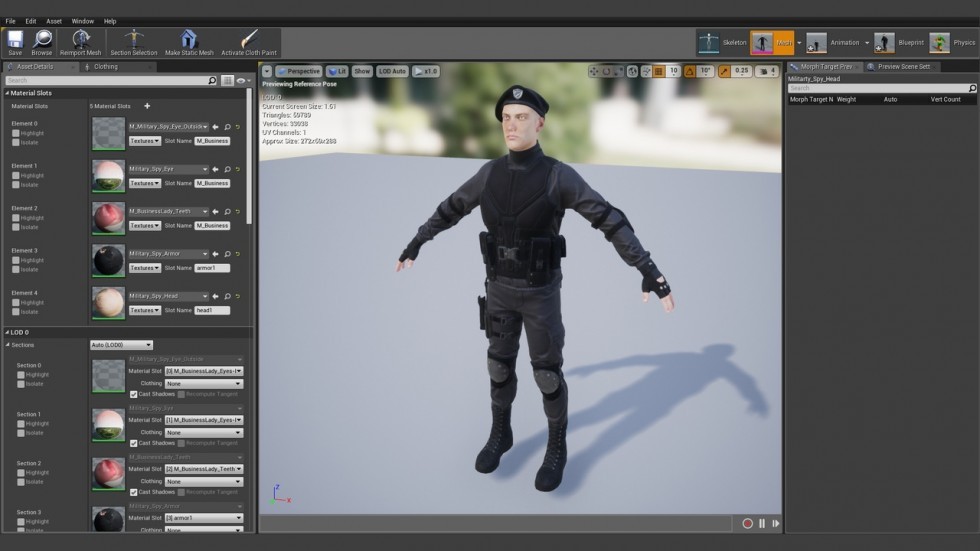
Task: Click the Save toolbar icon
Action: point(15,40)
